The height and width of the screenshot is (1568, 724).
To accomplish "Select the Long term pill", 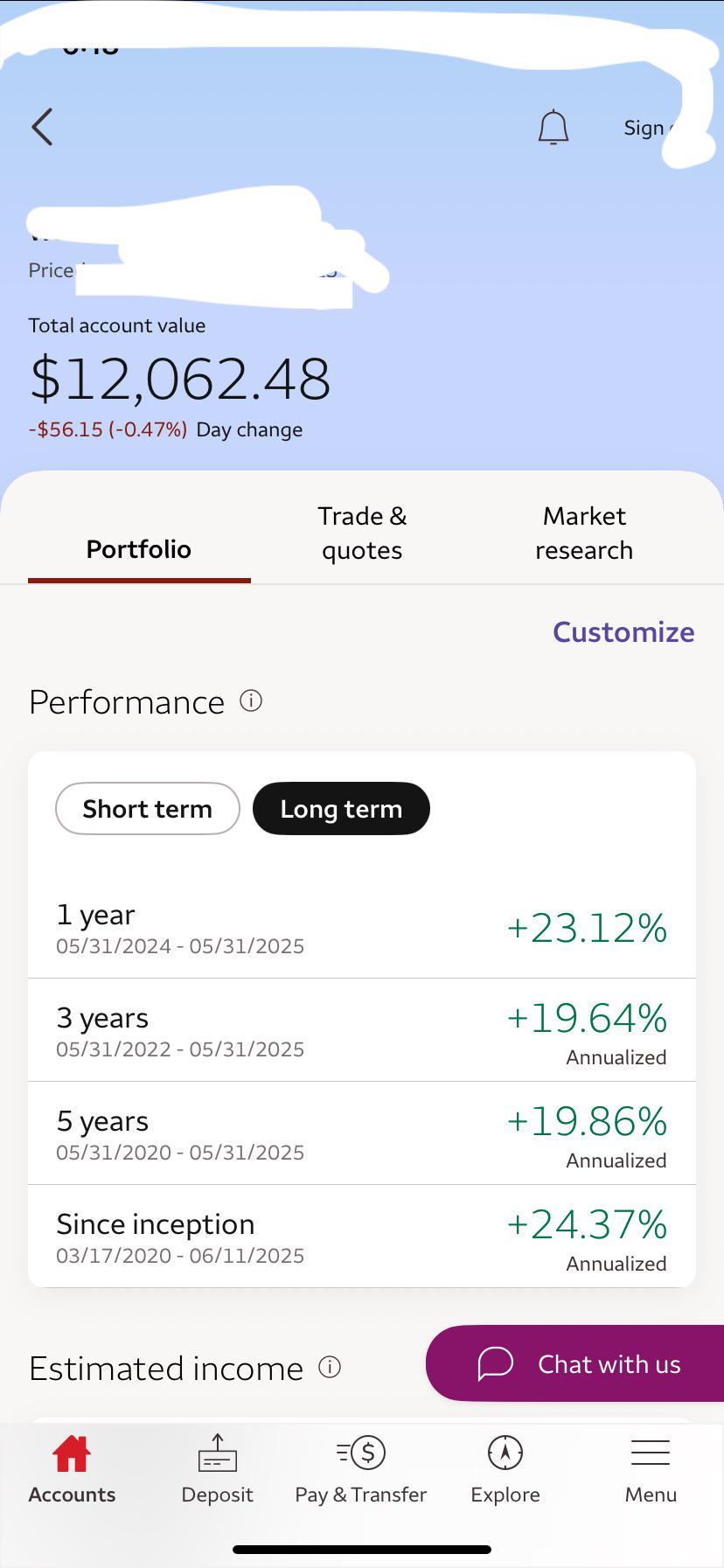I will click(x=341, y=809).
